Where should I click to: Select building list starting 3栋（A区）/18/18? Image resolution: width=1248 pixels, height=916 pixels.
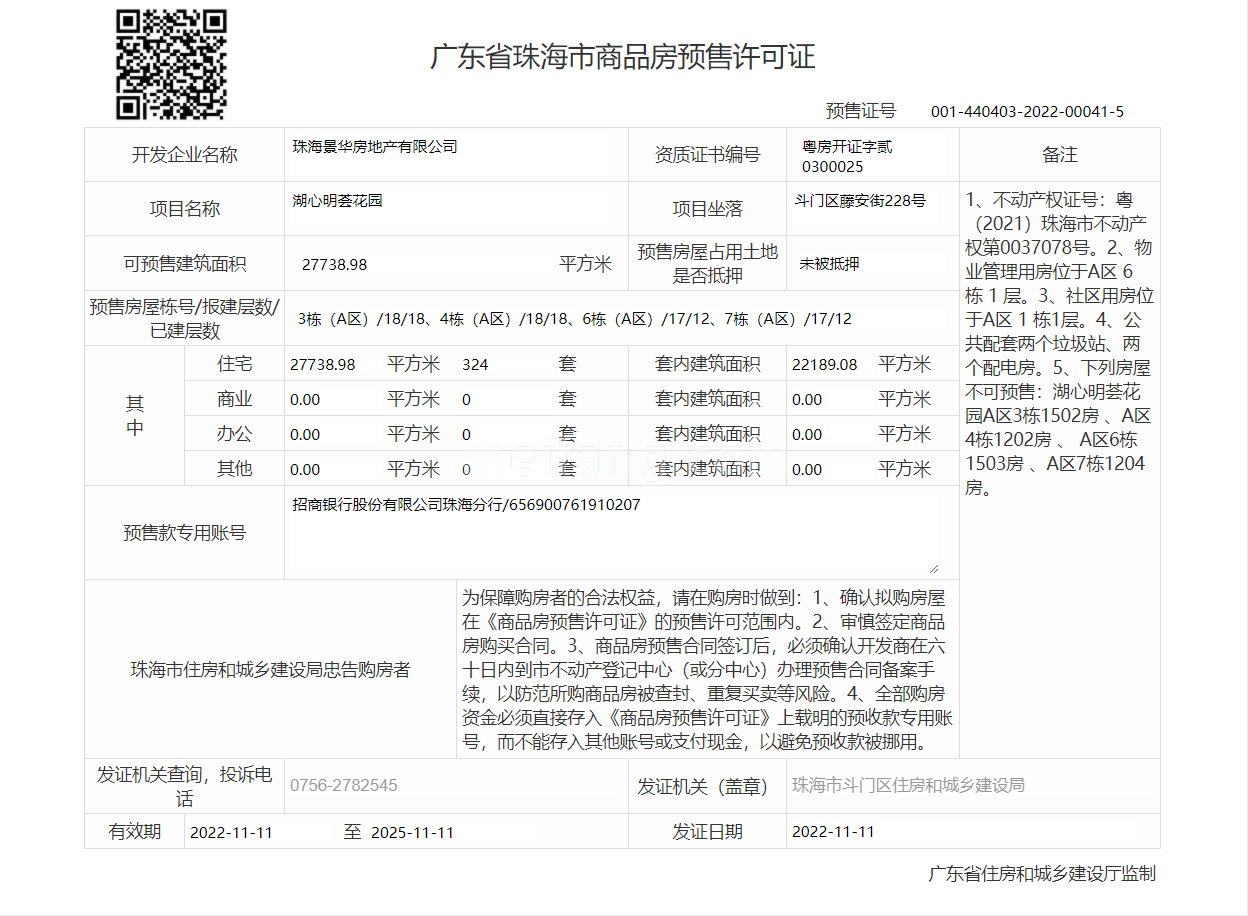[575, 319]
